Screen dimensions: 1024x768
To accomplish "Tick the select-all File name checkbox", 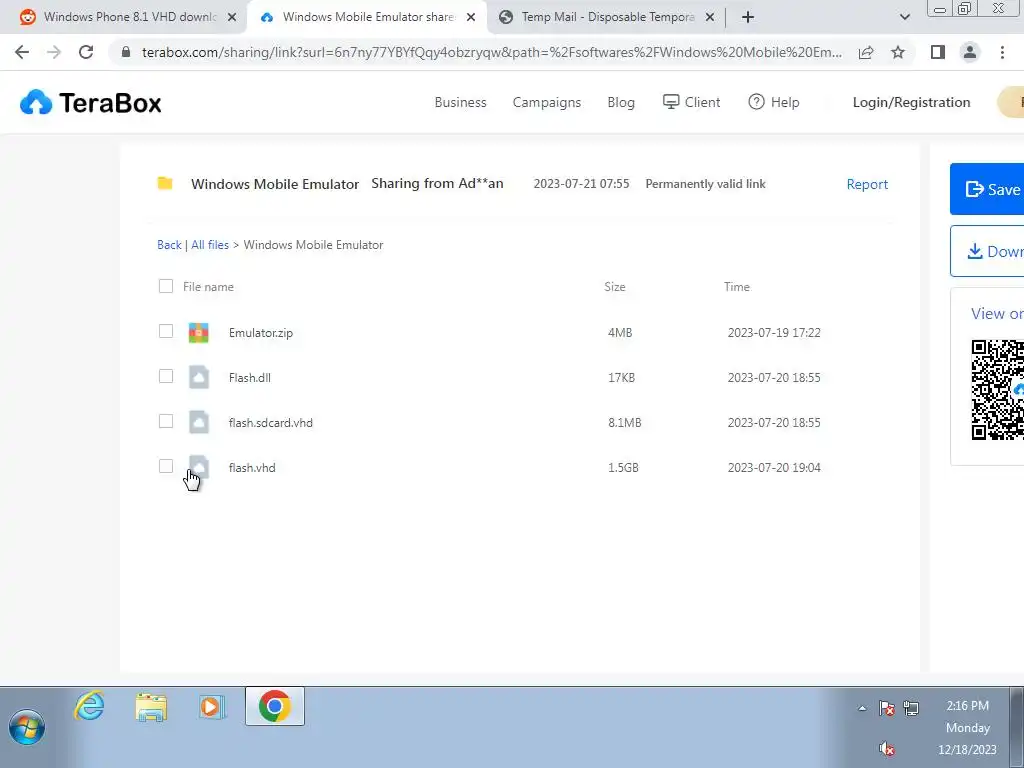I will 166,286.
